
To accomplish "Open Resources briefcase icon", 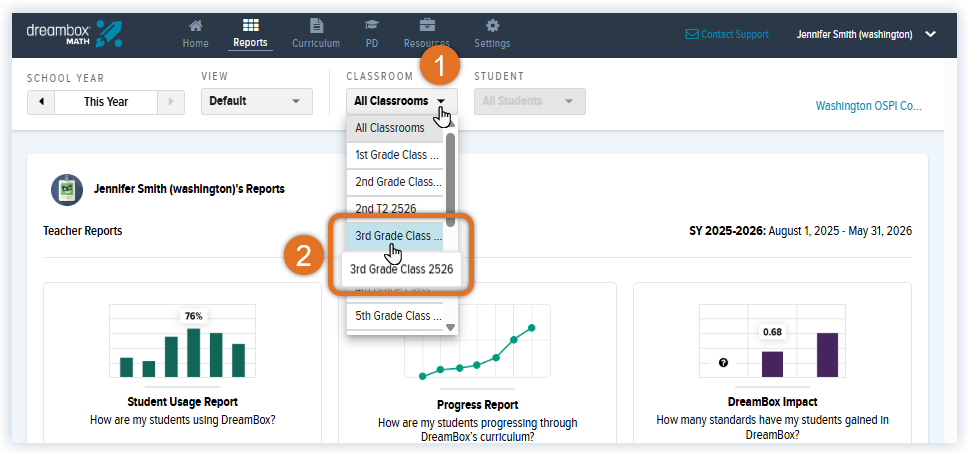I will tap(427, 26).
